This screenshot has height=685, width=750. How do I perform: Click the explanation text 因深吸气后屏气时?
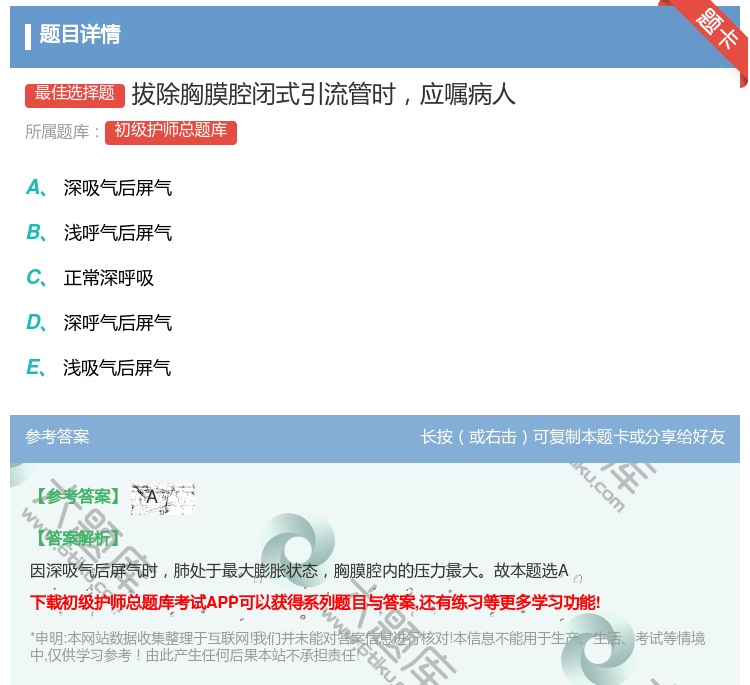click(299, 570)
